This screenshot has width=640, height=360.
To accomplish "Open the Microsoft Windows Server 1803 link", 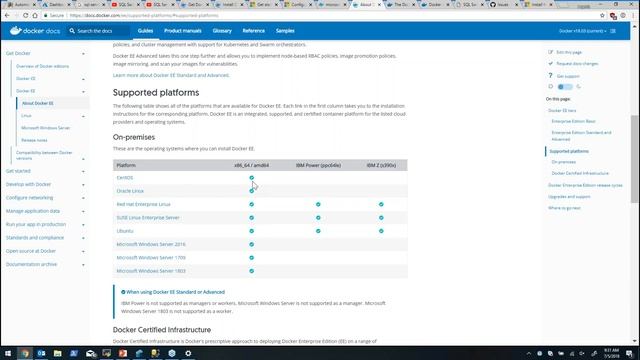I will pyautogui.click(x=151, y=271).
